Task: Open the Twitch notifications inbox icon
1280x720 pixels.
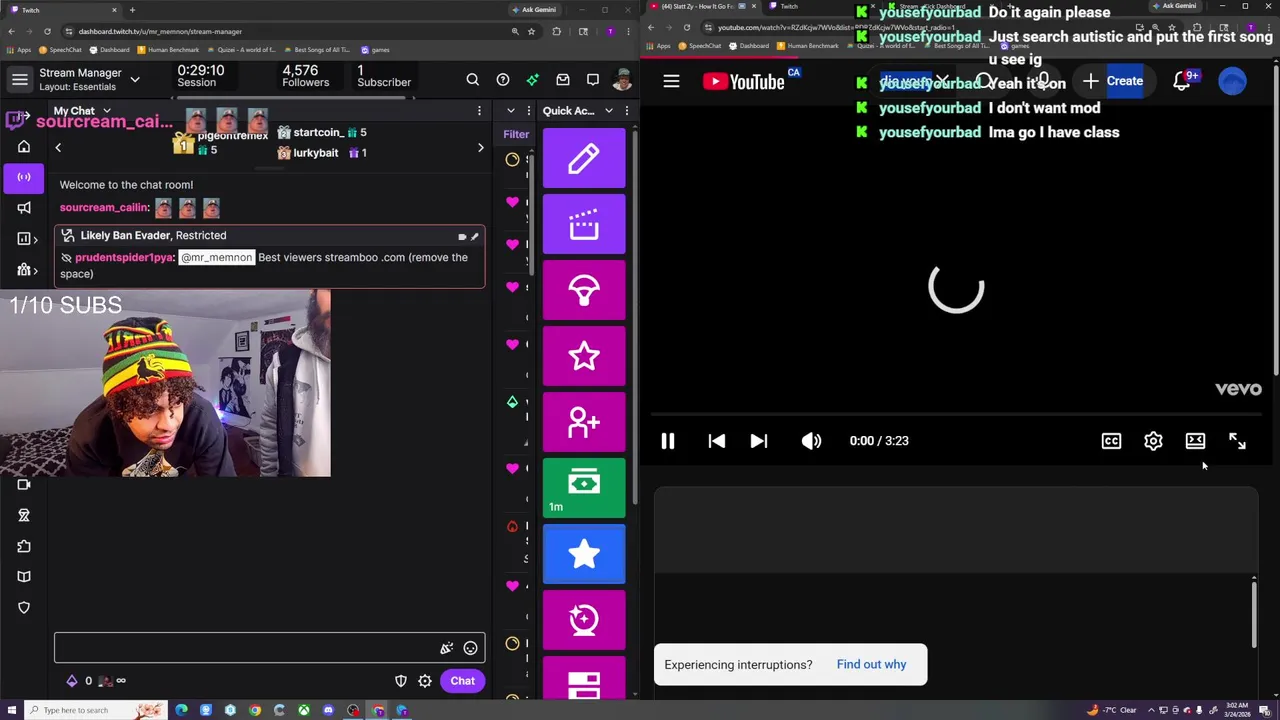Action: [x=563, y=80]
